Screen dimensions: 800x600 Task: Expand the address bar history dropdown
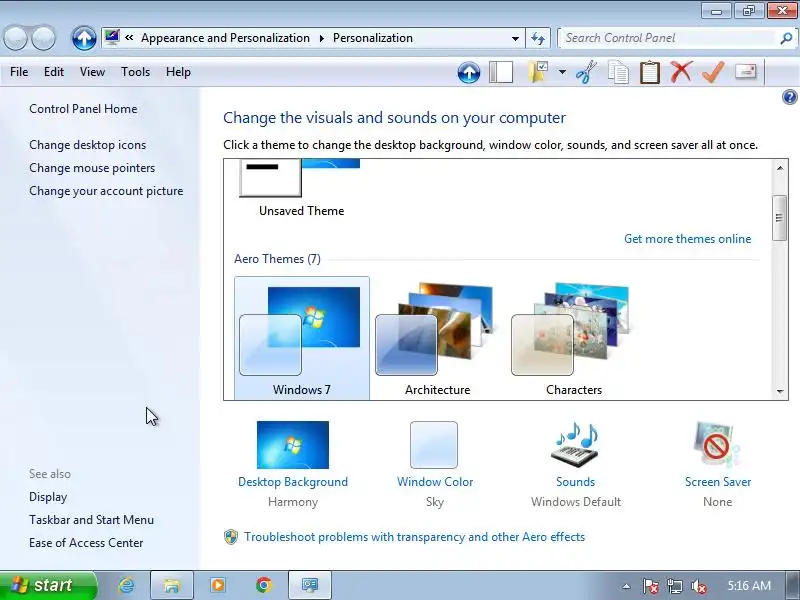pos(515,38)
